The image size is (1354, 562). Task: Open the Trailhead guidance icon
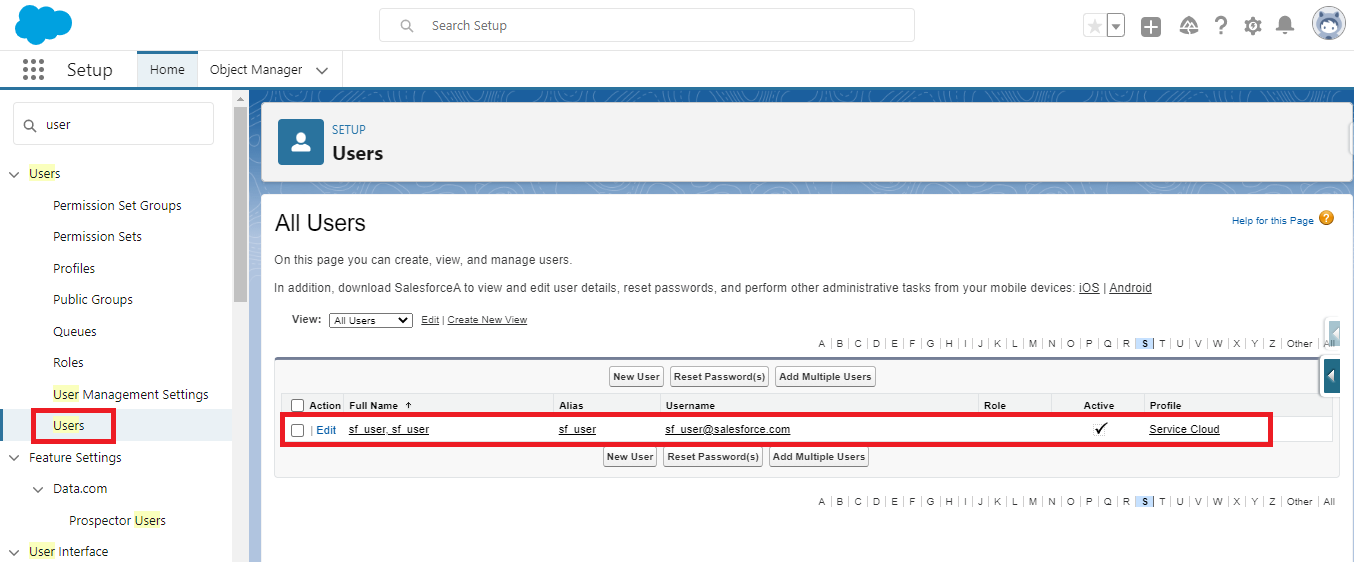coord(1189,26)
